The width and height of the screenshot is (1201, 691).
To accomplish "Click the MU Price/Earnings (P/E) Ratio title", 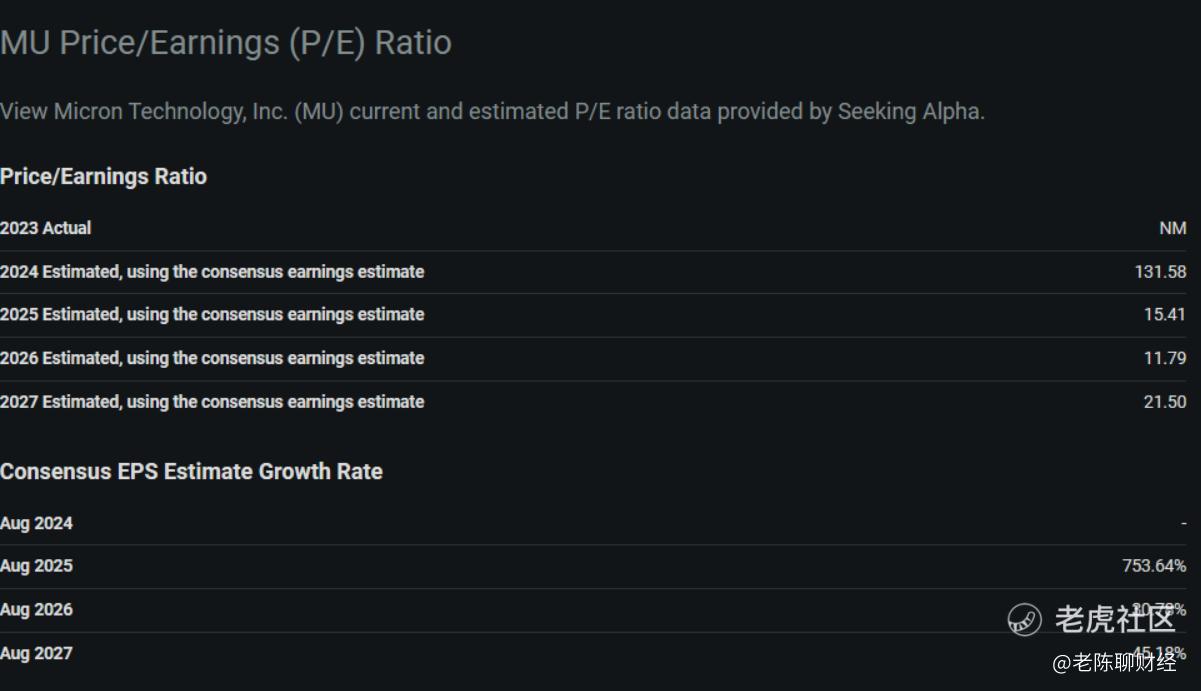I will click(x=226, y=43).
